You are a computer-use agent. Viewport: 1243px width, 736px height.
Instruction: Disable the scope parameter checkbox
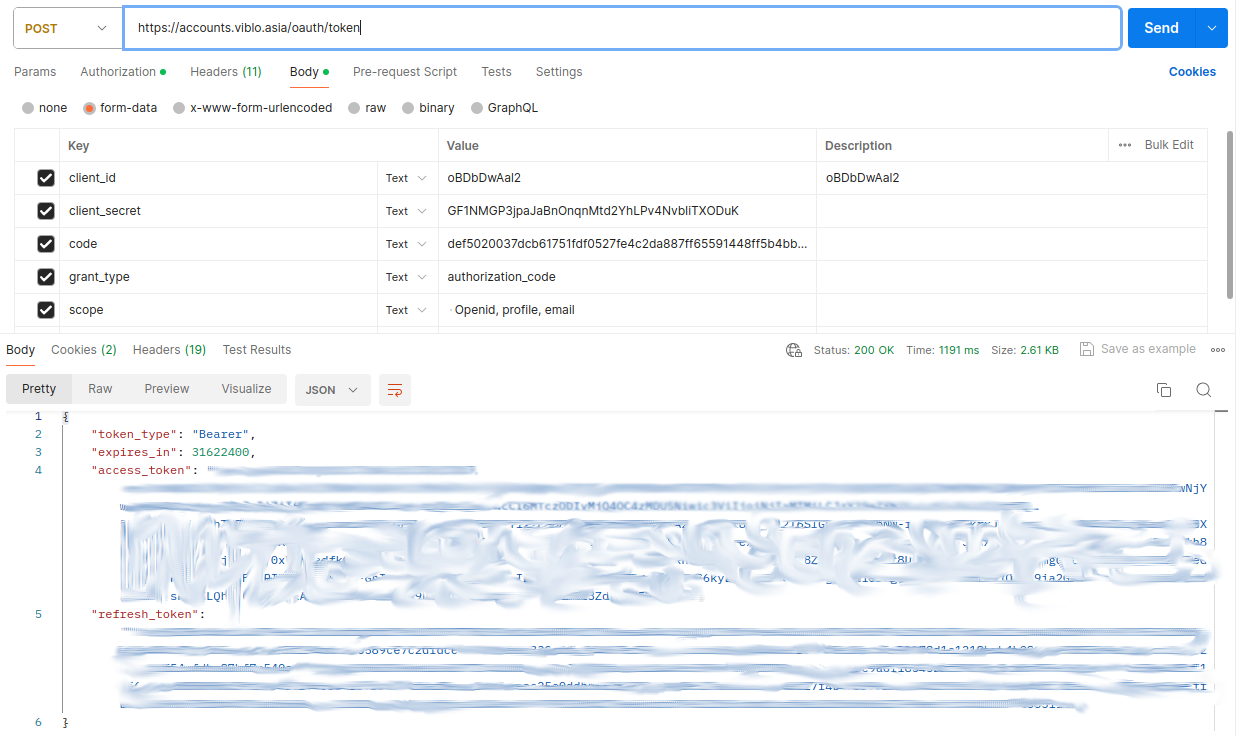[46, 309]
